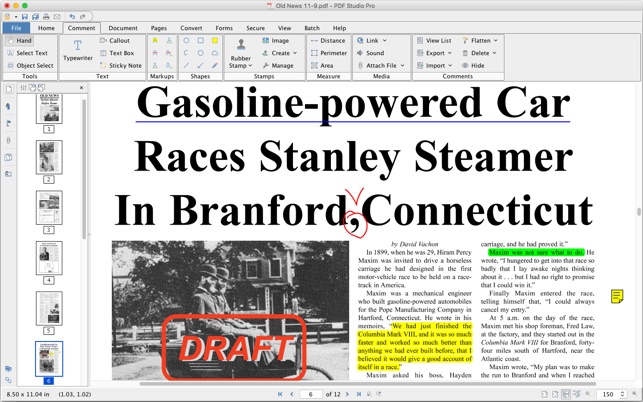Select the yellow rectangle shape swatch

[214, 41]
